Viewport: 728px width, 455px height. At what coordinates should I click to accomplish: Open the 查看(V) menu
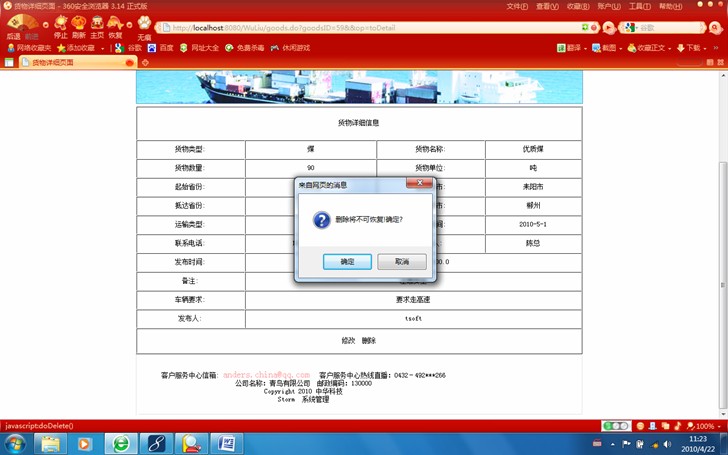pos(547,6)
